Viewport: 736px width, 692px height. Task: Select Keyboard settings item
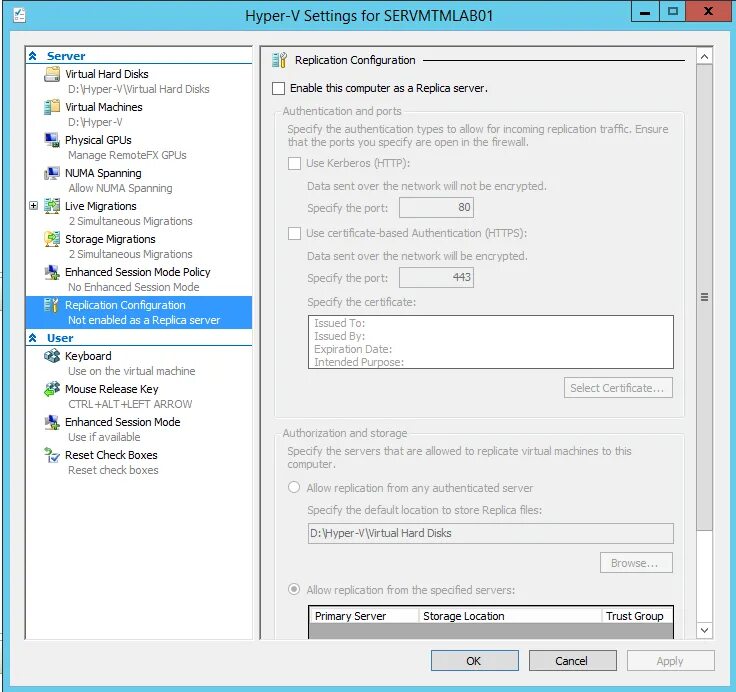coord(88,356)
